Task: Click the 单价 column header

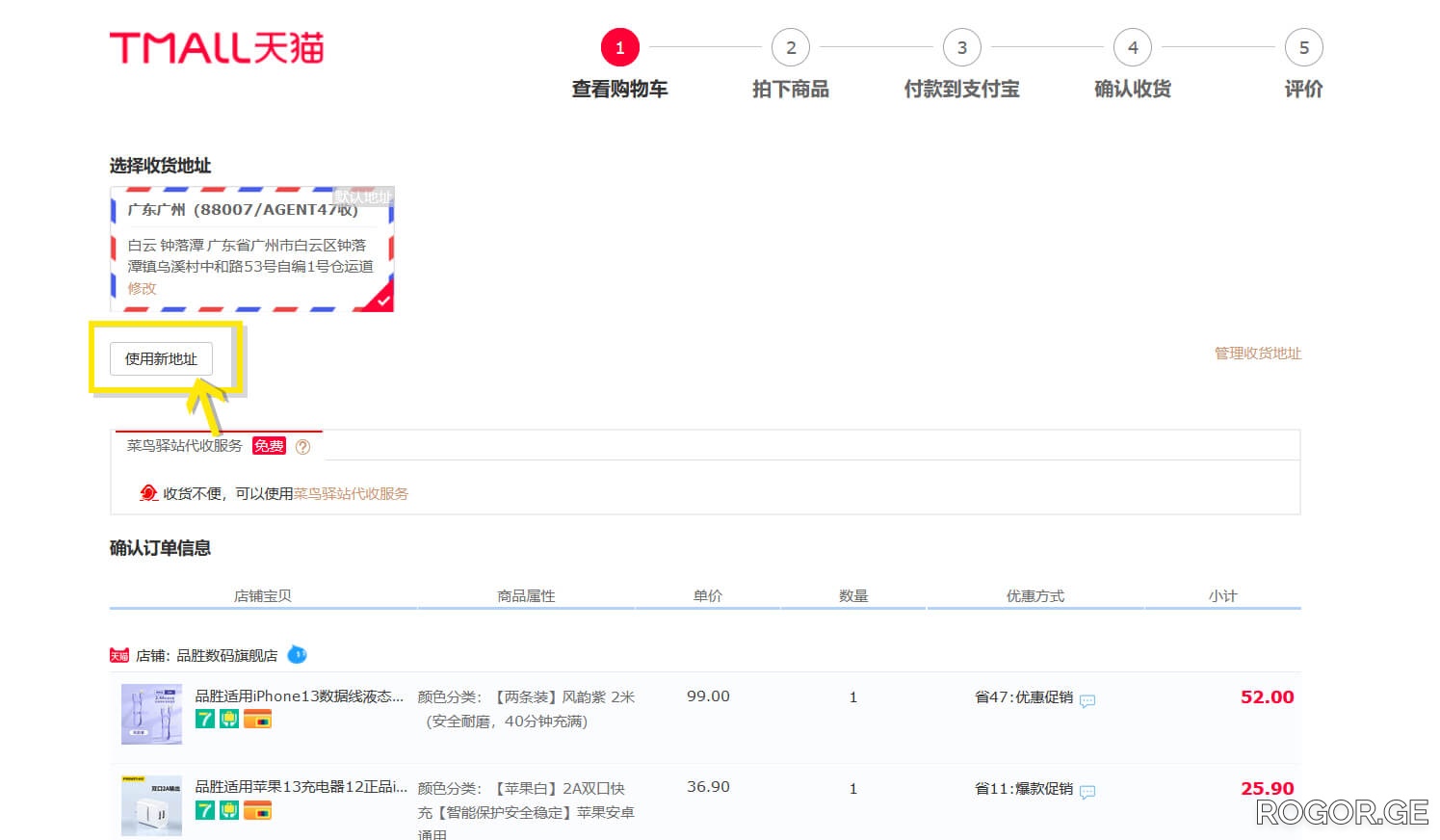Action: pyautogui.click(x=708, y=596)
